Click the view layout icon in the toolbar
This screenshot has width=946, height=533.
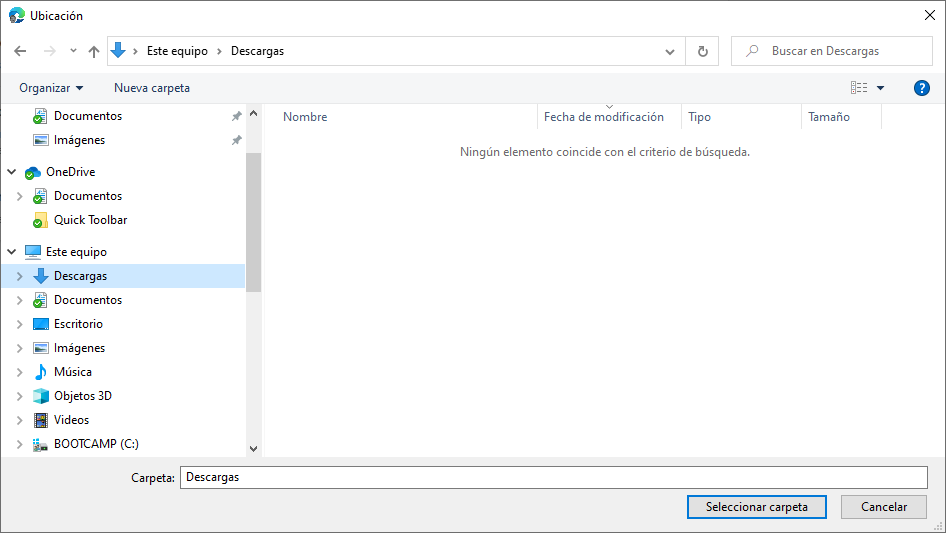pyautogui.click(x=859, y=88)
